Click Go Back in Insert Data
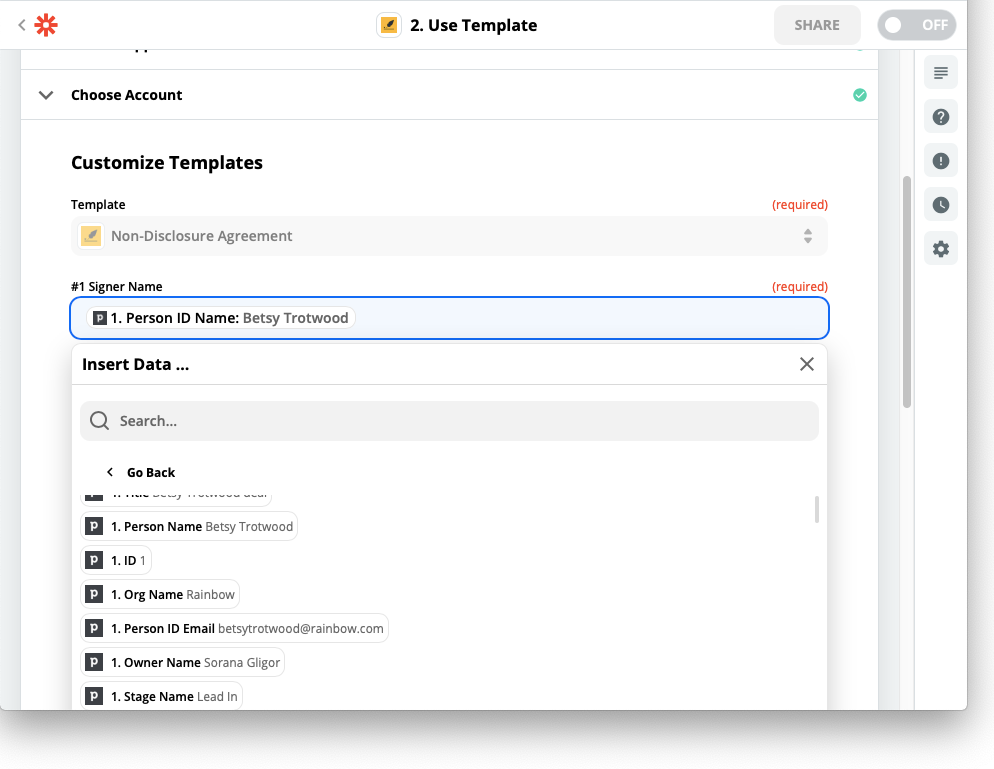The width and height of the screenshot is (994, 769). [141, 472]
